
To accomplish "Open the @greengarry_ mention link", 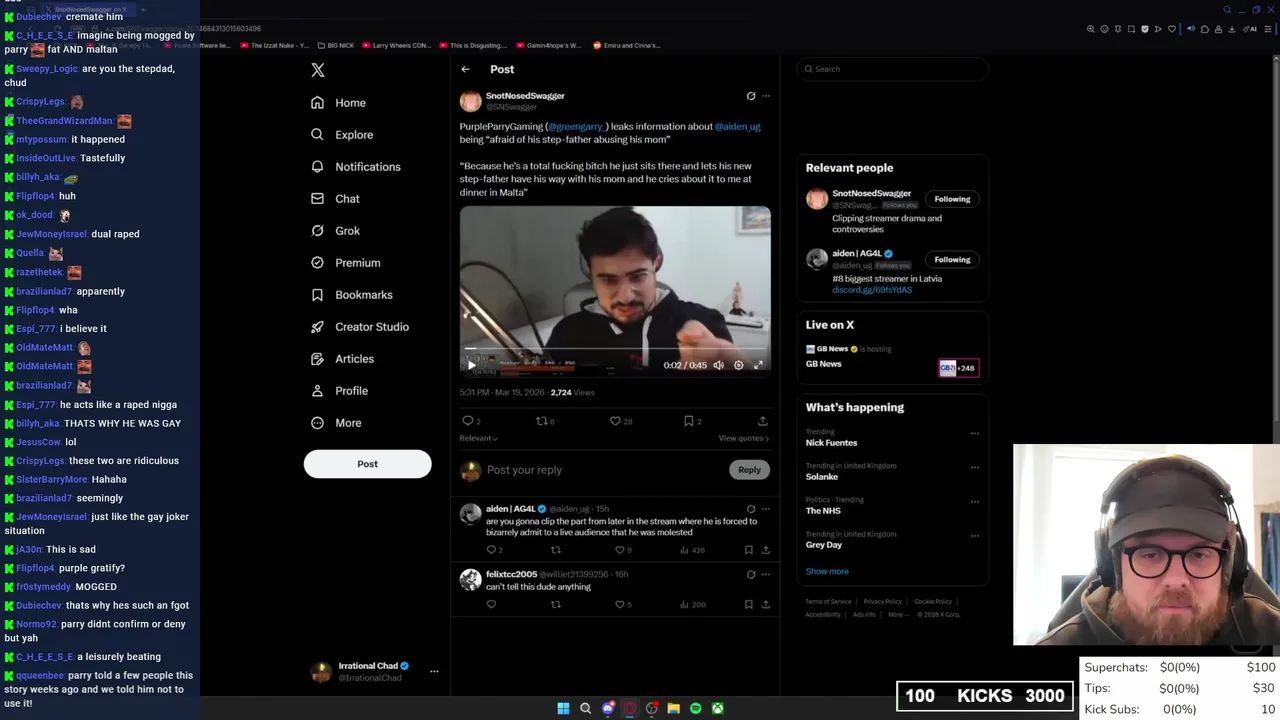I will 576,127.
